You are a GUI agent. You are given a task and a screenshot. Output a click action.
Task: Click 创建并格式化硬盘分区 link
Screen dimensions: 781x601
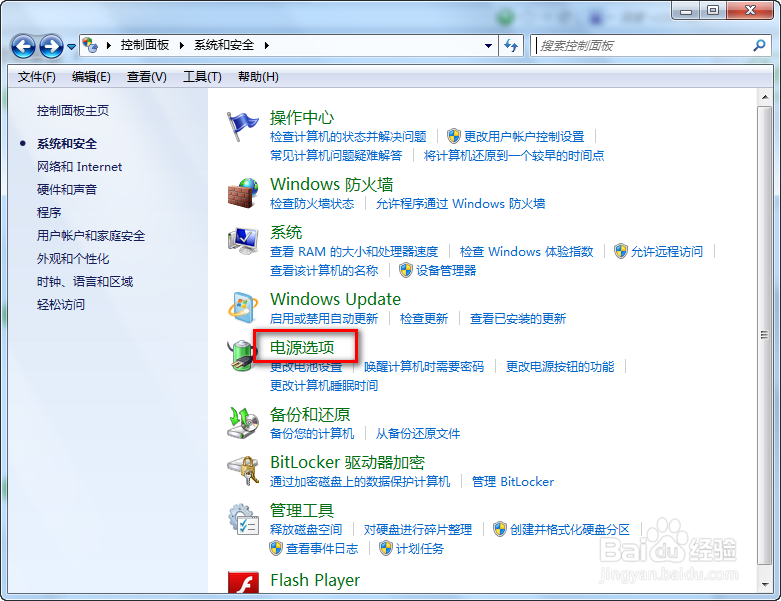[x=570, y=529]
